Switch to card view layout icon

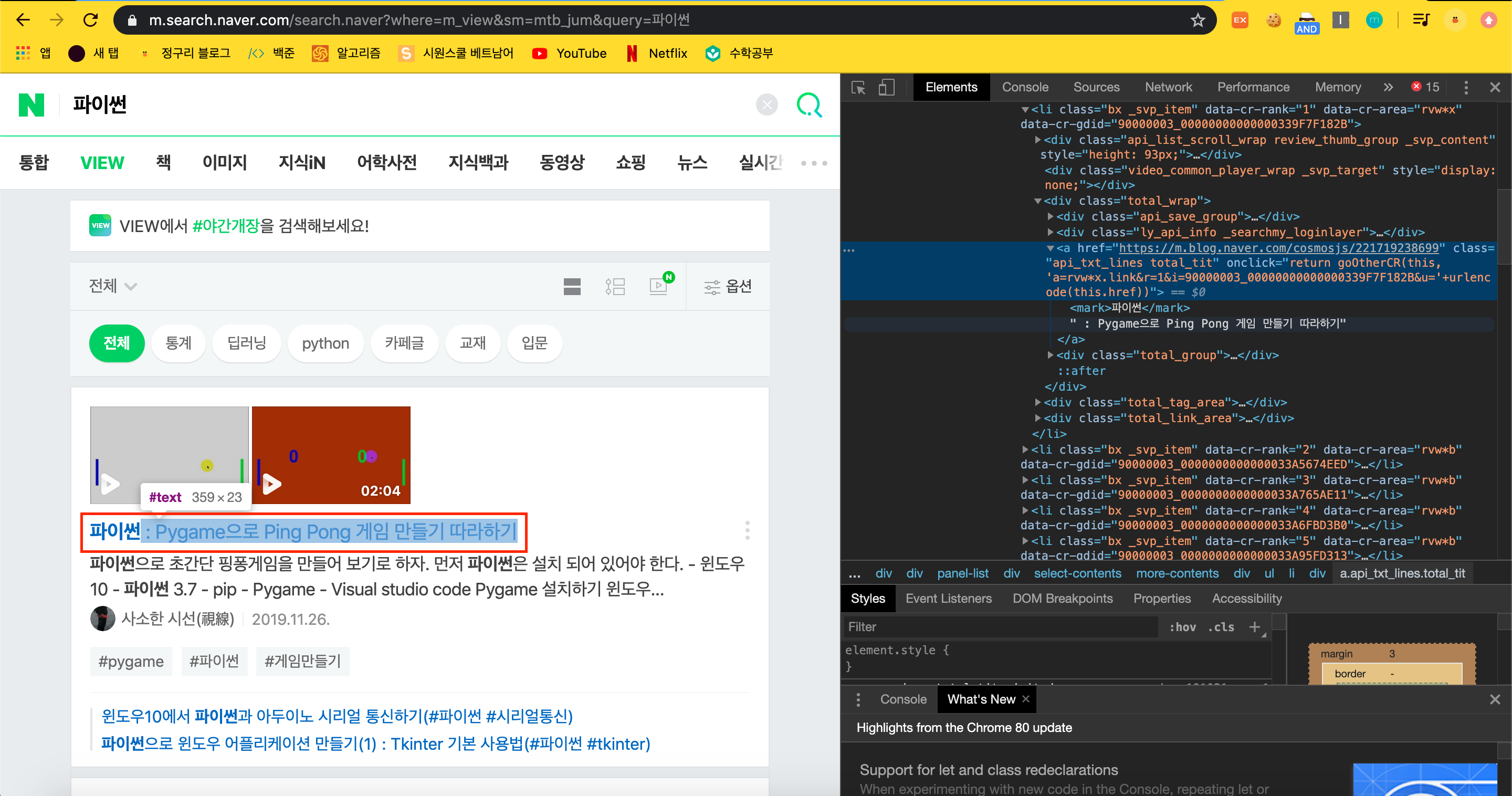pos(572,287)
